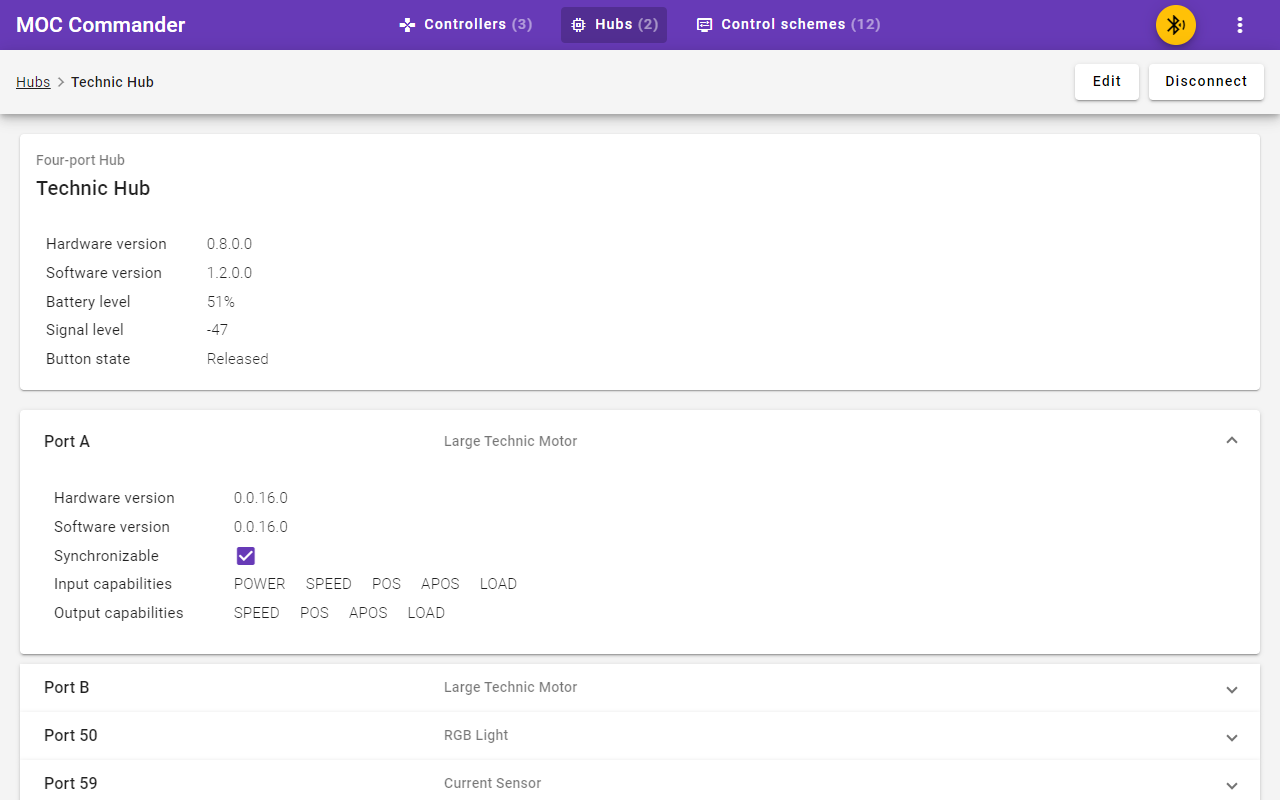This screenshot has width=1280, height=800.
Task: Click the POWER input capability
Action: coord(260,584)
